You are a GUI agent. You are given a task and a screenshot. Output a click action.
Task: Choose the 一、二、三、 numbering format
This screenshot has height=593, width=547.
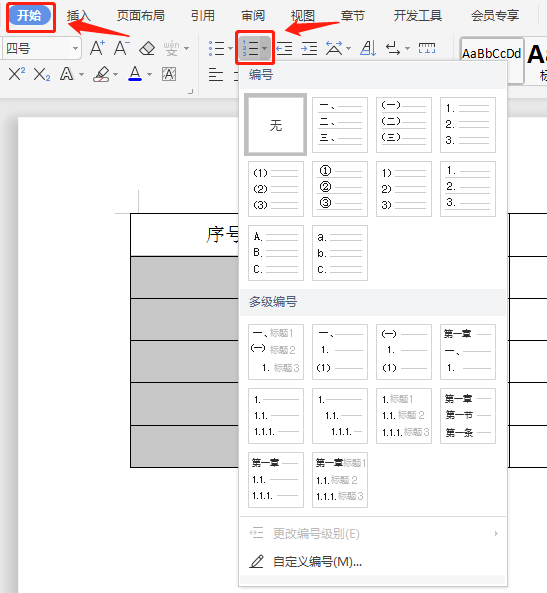pos(340,125)
